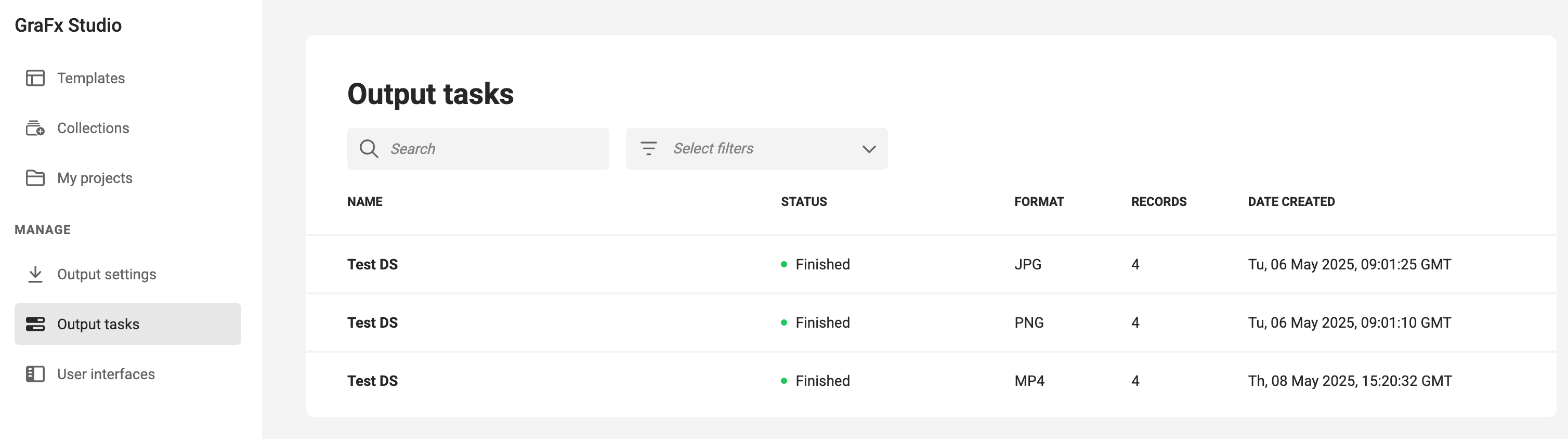The image size is (1568, 439).
Task: Sort by the Date Created column
Action: pyautogui.click(x=1291, y=201)
